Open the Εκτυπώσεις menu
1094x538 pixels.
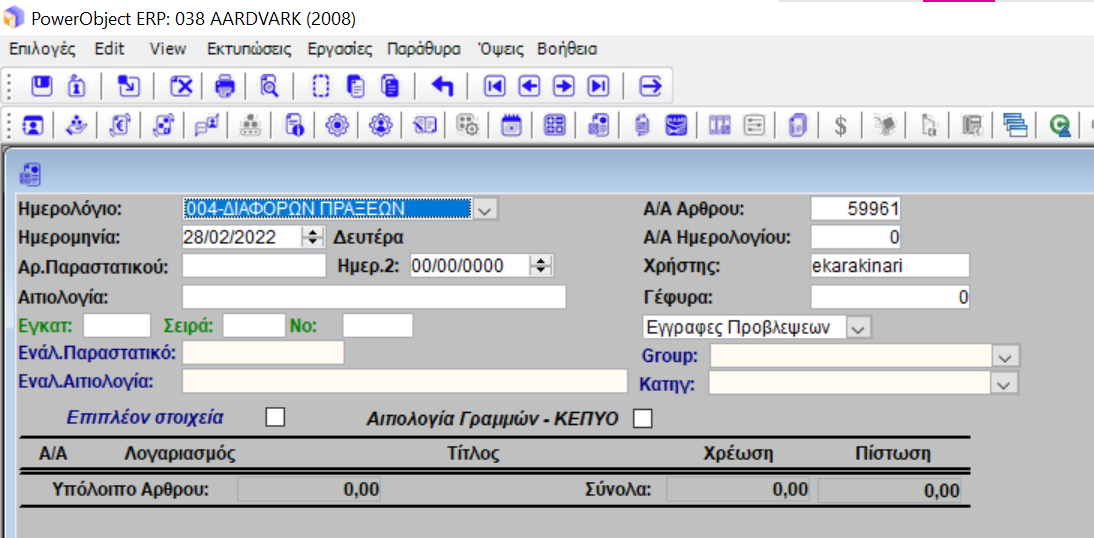(x=249, y=49)
